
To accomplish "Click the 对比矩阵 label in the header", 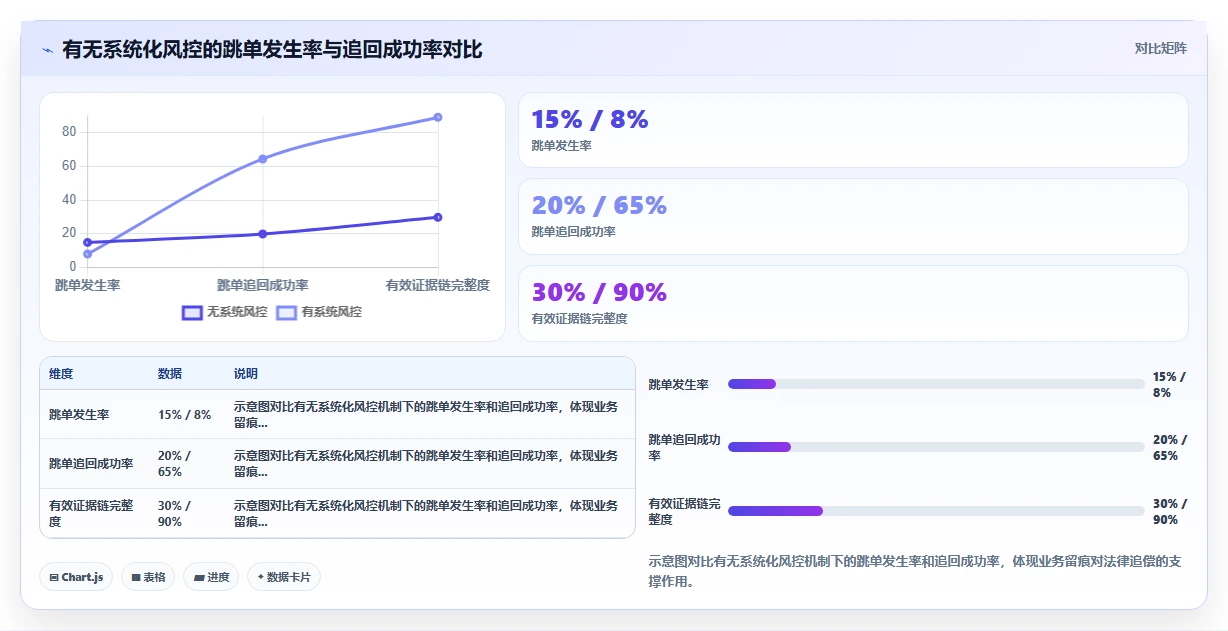I will (x=1161, y=48).
